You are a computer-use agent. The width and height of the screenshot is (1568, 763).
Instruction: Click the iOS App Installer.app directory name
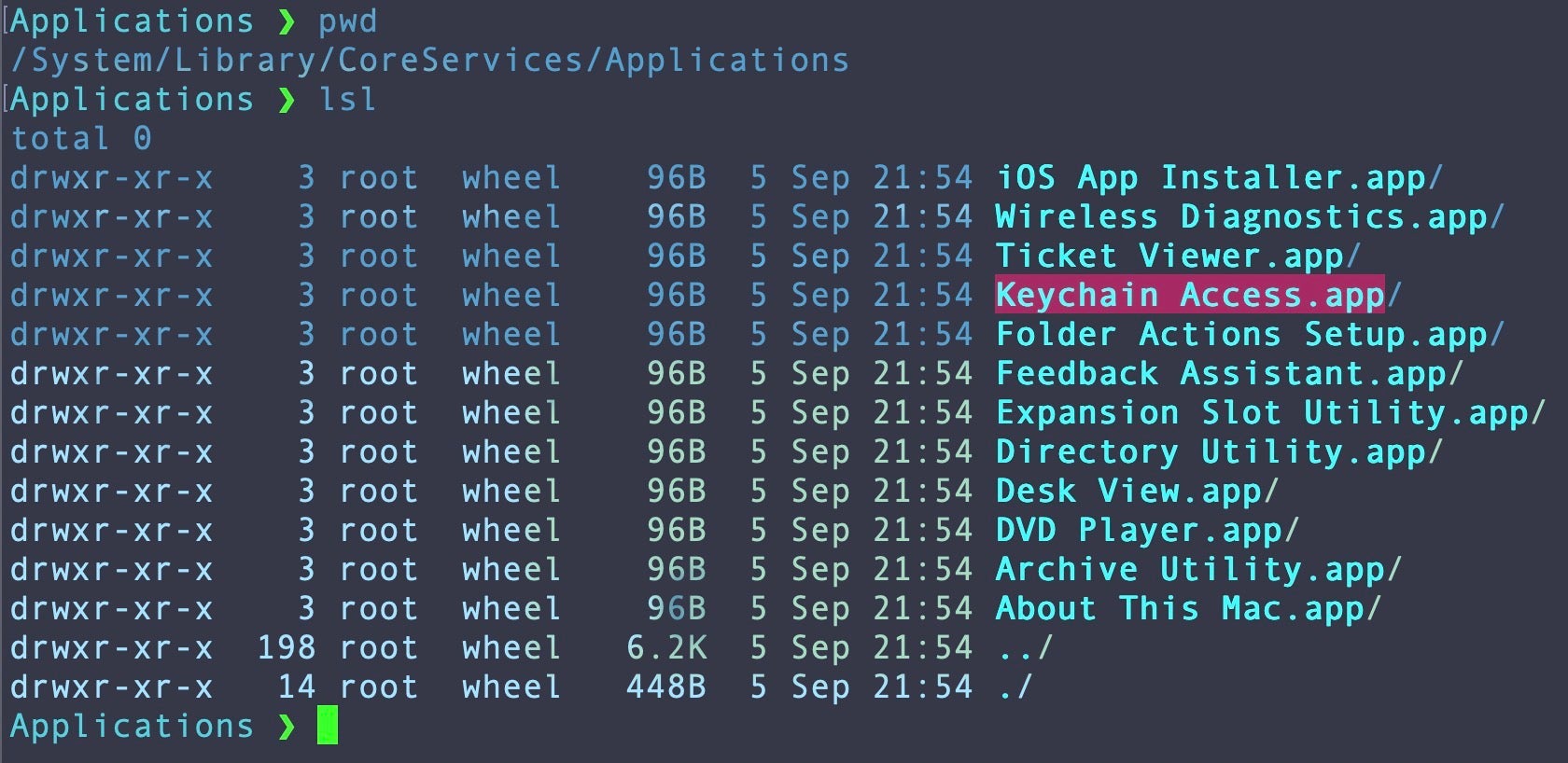tap(1218, 178)
